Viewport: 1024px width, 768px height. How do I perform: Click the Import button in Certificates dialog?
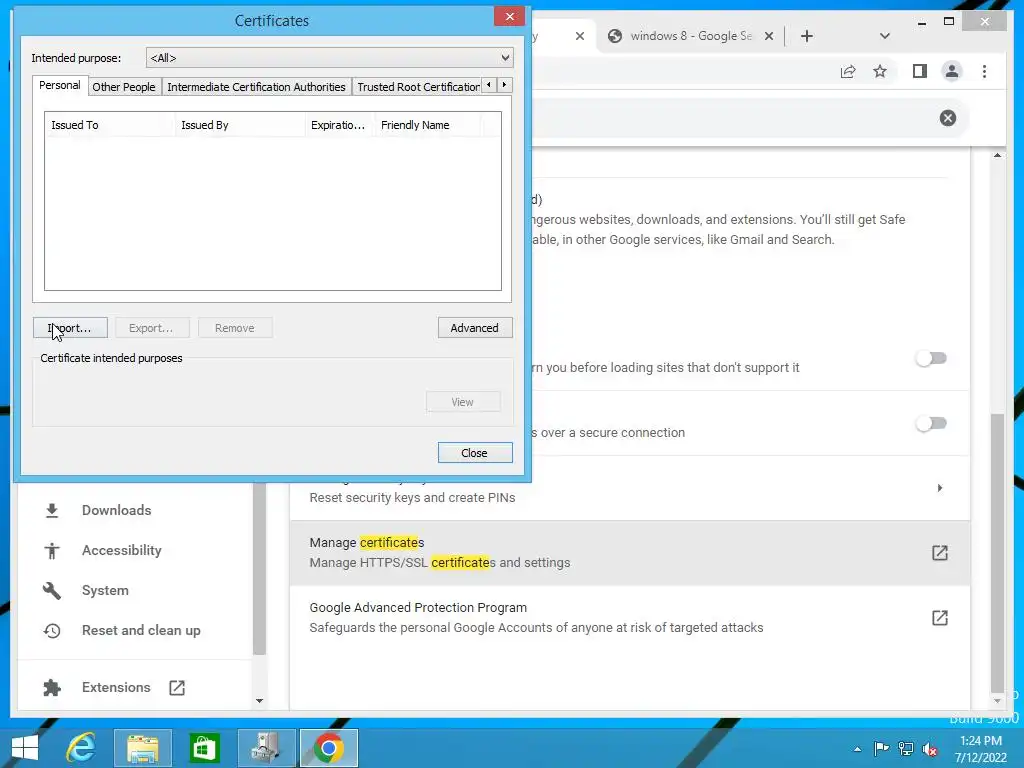click(70, 328)
